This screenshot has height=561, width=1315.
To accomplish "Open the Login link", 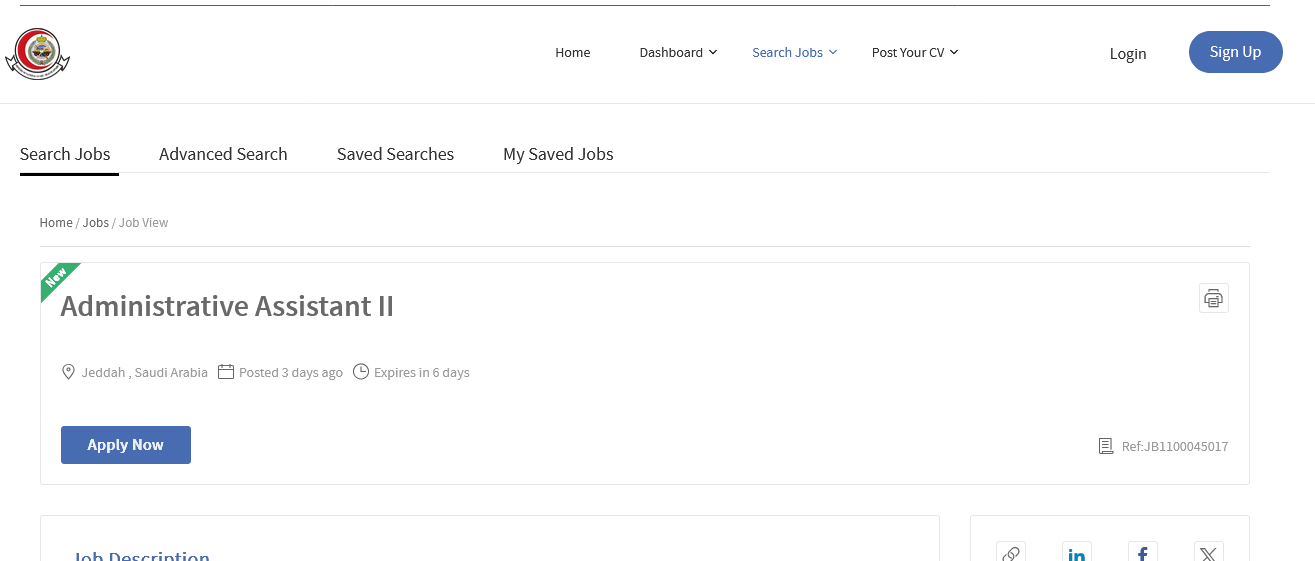I will (1128, 54).
